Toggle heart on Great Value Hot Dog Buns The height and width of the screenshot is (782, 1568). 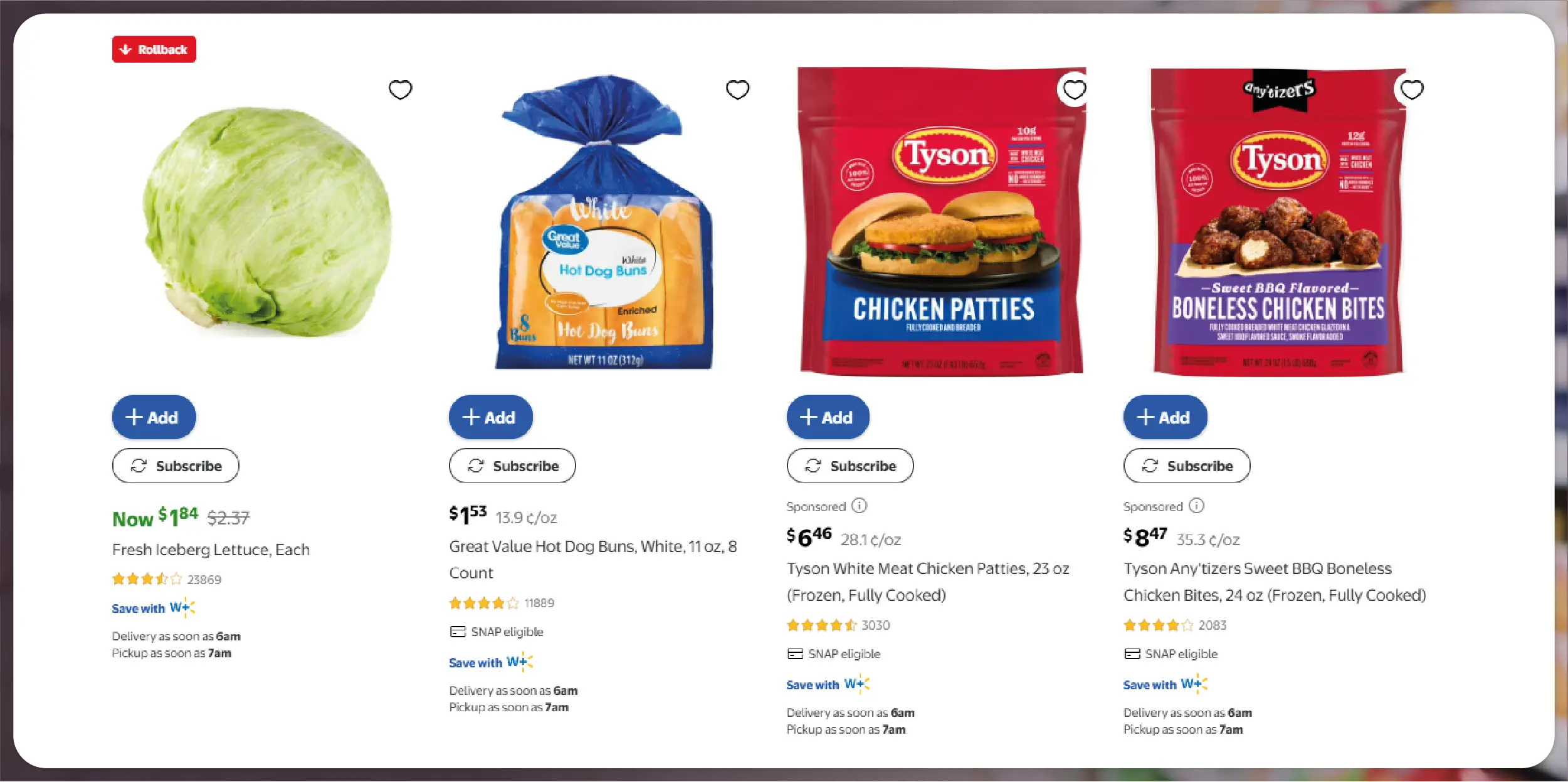(737, 90)
